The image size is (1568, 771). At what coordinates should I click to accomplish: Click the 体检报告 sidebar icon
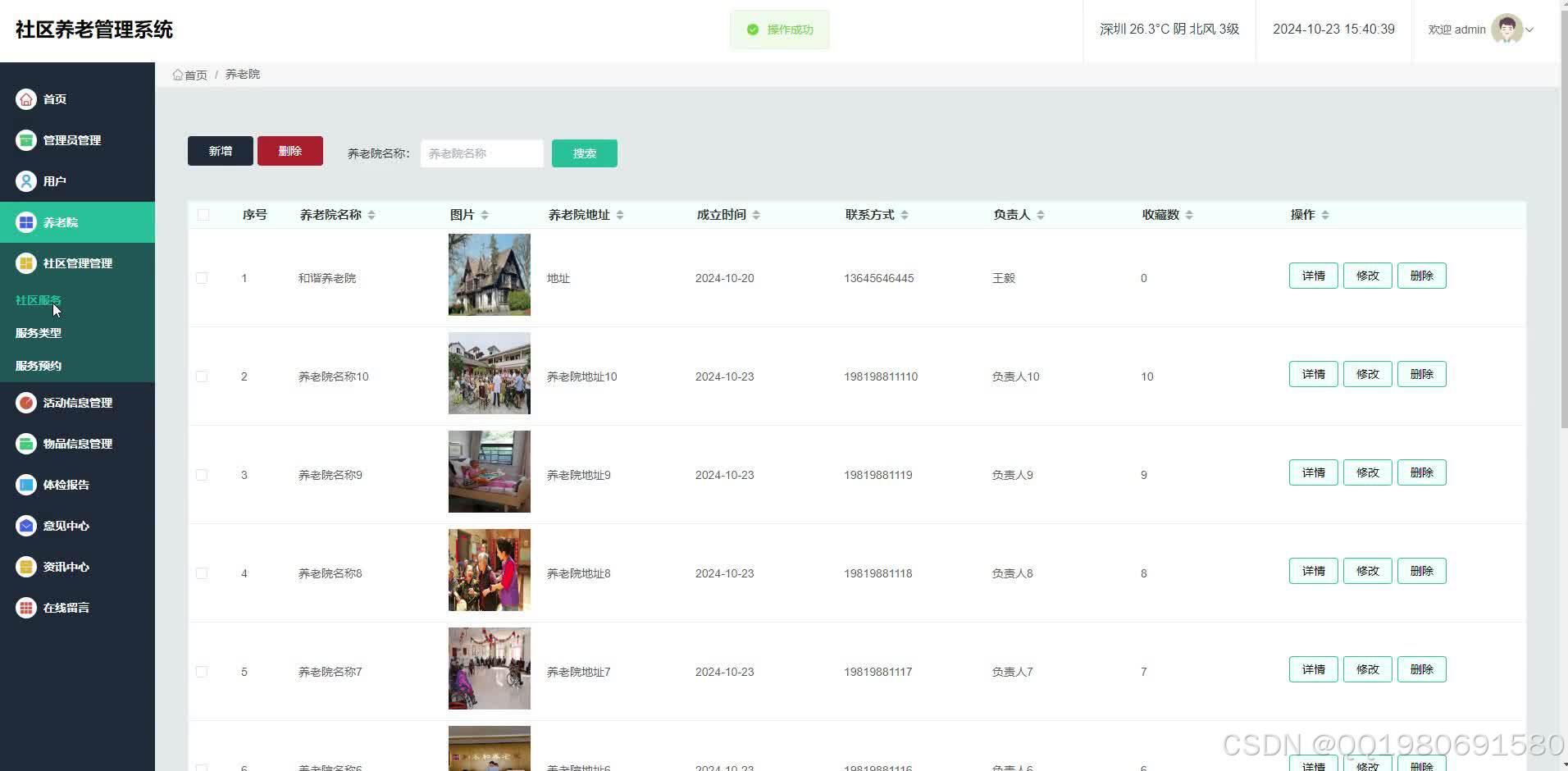[x=26, y=485]
